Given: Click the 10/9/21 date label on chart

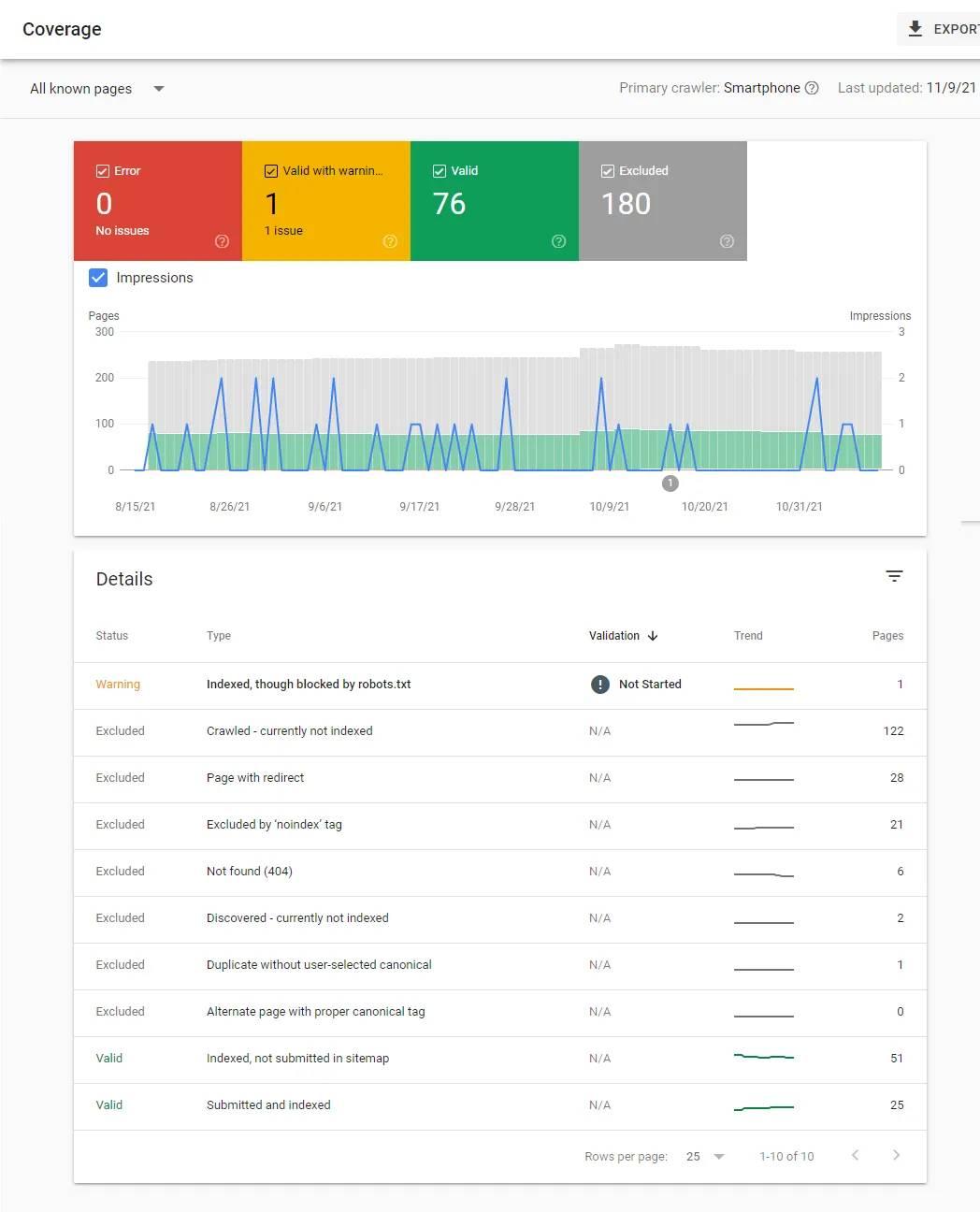Looking at the screenshot, I should (609, 507).
